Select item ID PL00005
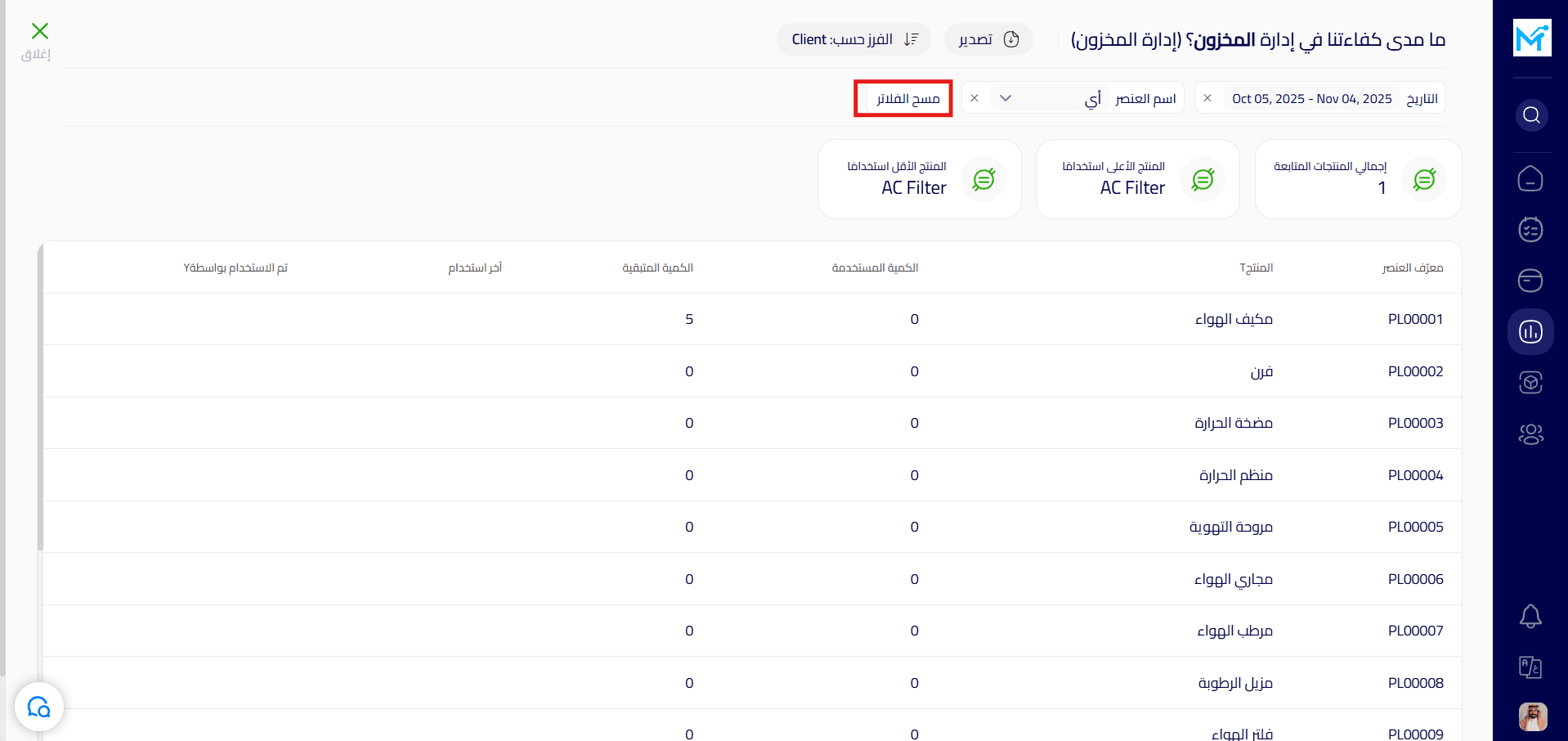1568x741 pixels. 1415,527
